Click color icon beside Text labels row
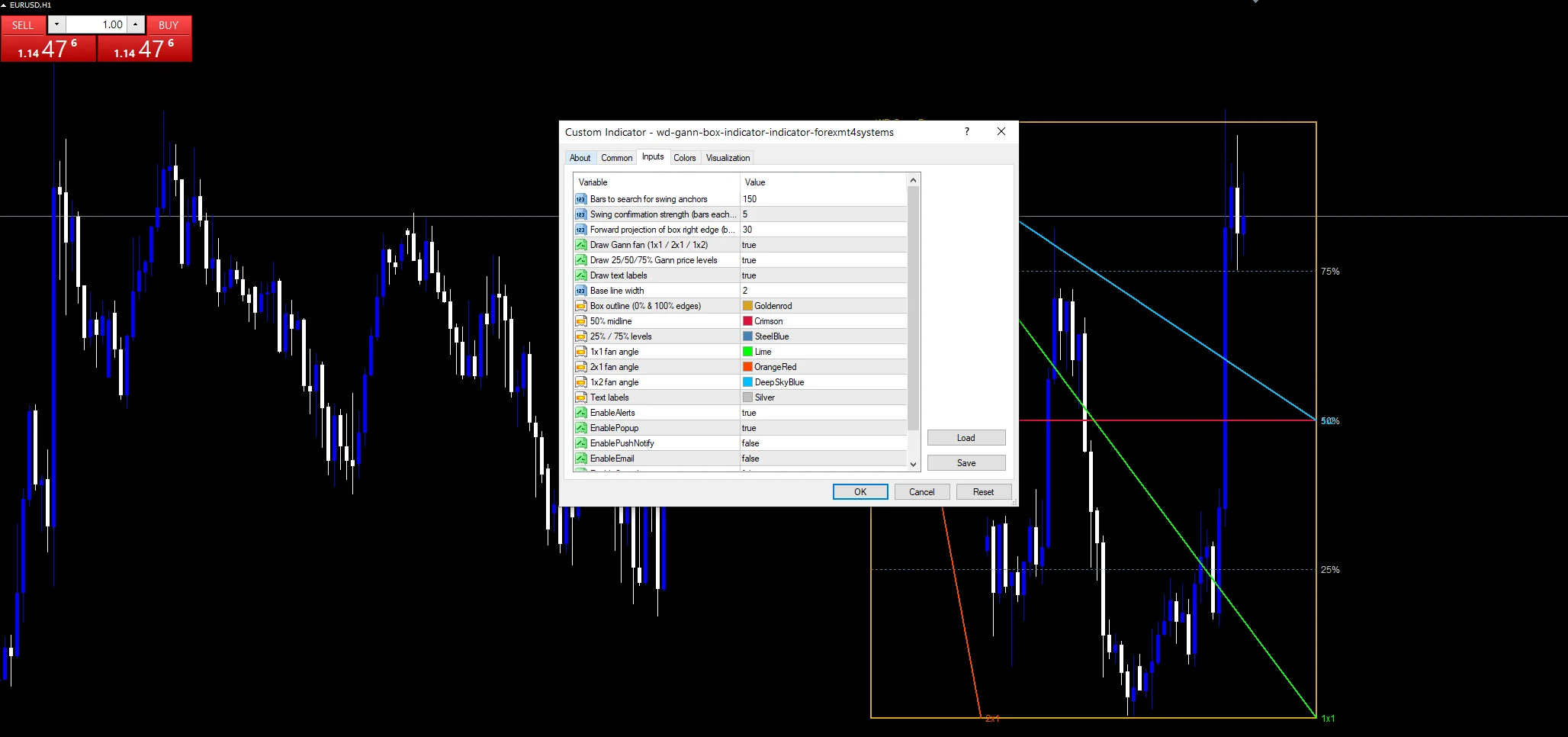 point(580,397)
